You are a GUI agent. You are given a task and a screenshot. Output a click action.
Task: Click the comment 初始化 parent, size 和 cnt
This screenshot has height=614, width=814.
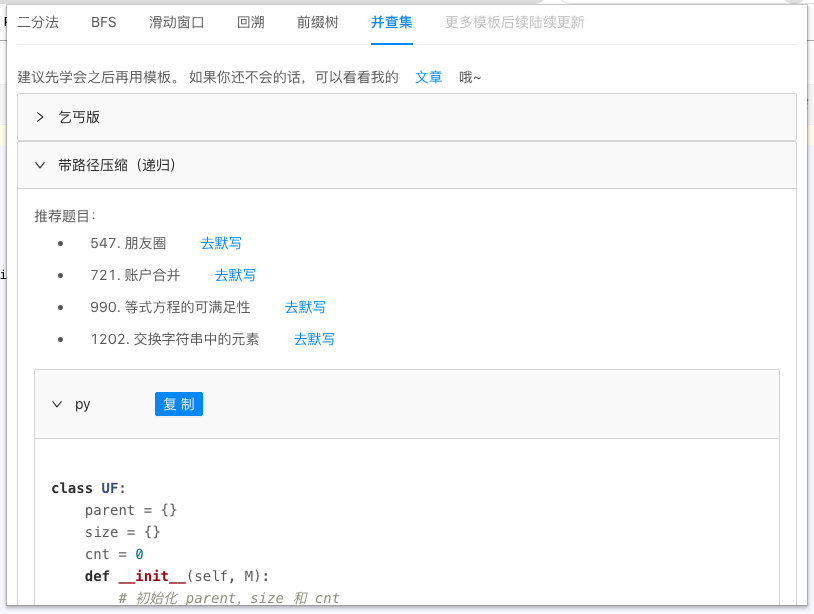229,598
